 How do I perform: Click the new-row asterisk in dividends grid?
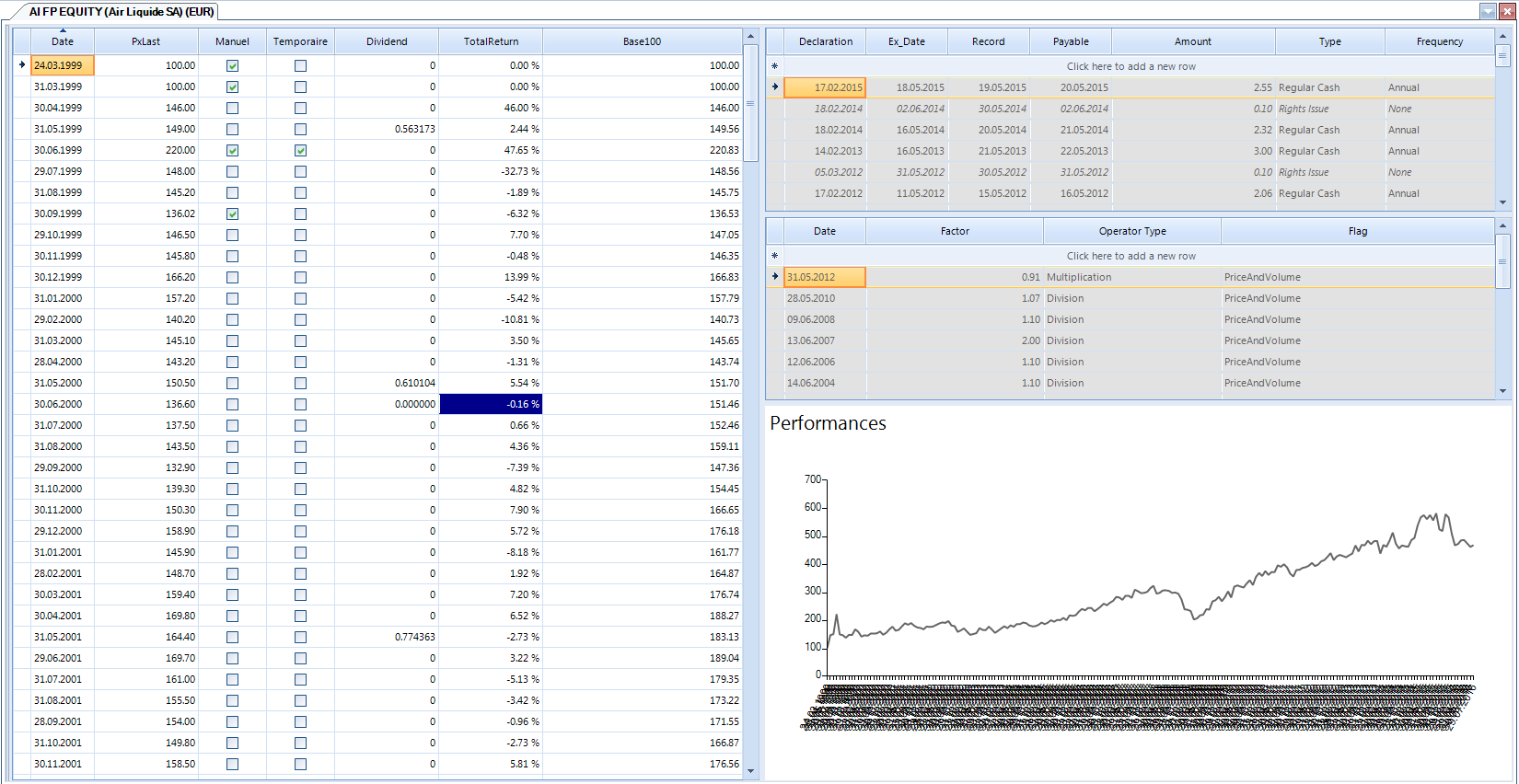(774, 66)
